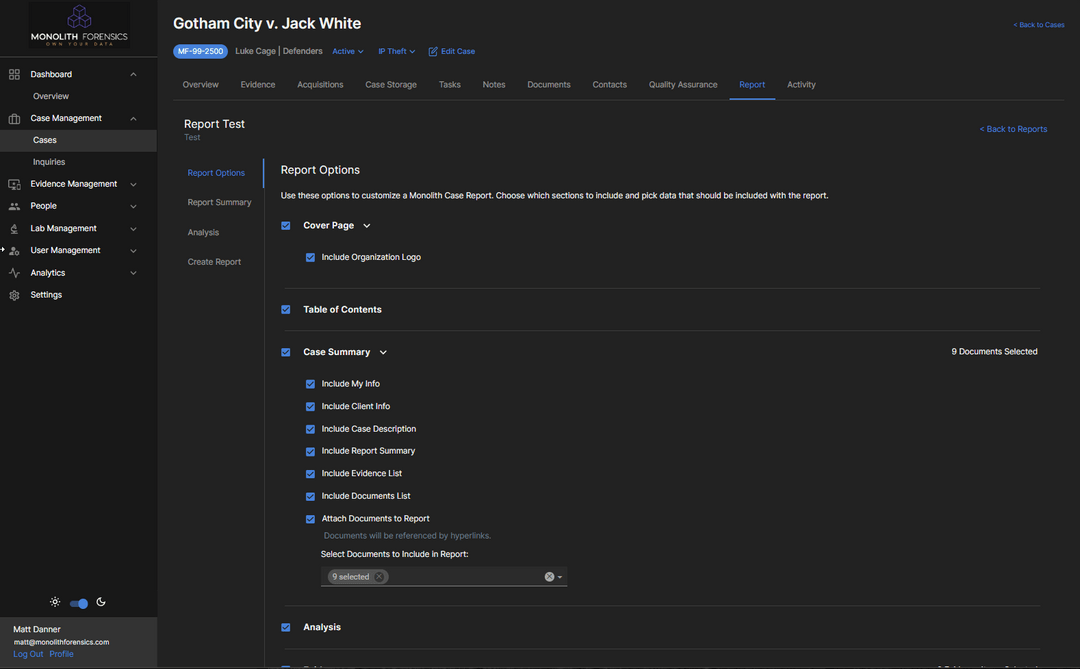Image resolution: width=1080 pixels, height=669 pixels.
Task: Open the IP Theft case type dropdown
Action: pos(396,52)
